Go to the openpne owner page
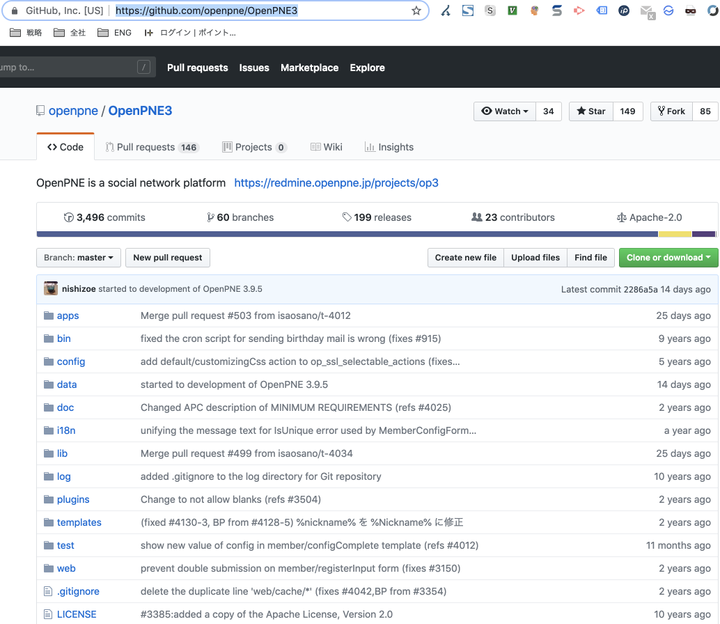This screenshot has height=624, width=720. coord(73,111)
